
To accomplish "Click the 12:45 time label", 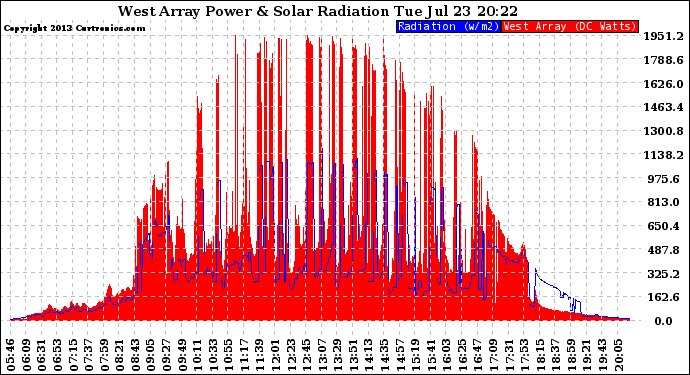I will point(306,355).
